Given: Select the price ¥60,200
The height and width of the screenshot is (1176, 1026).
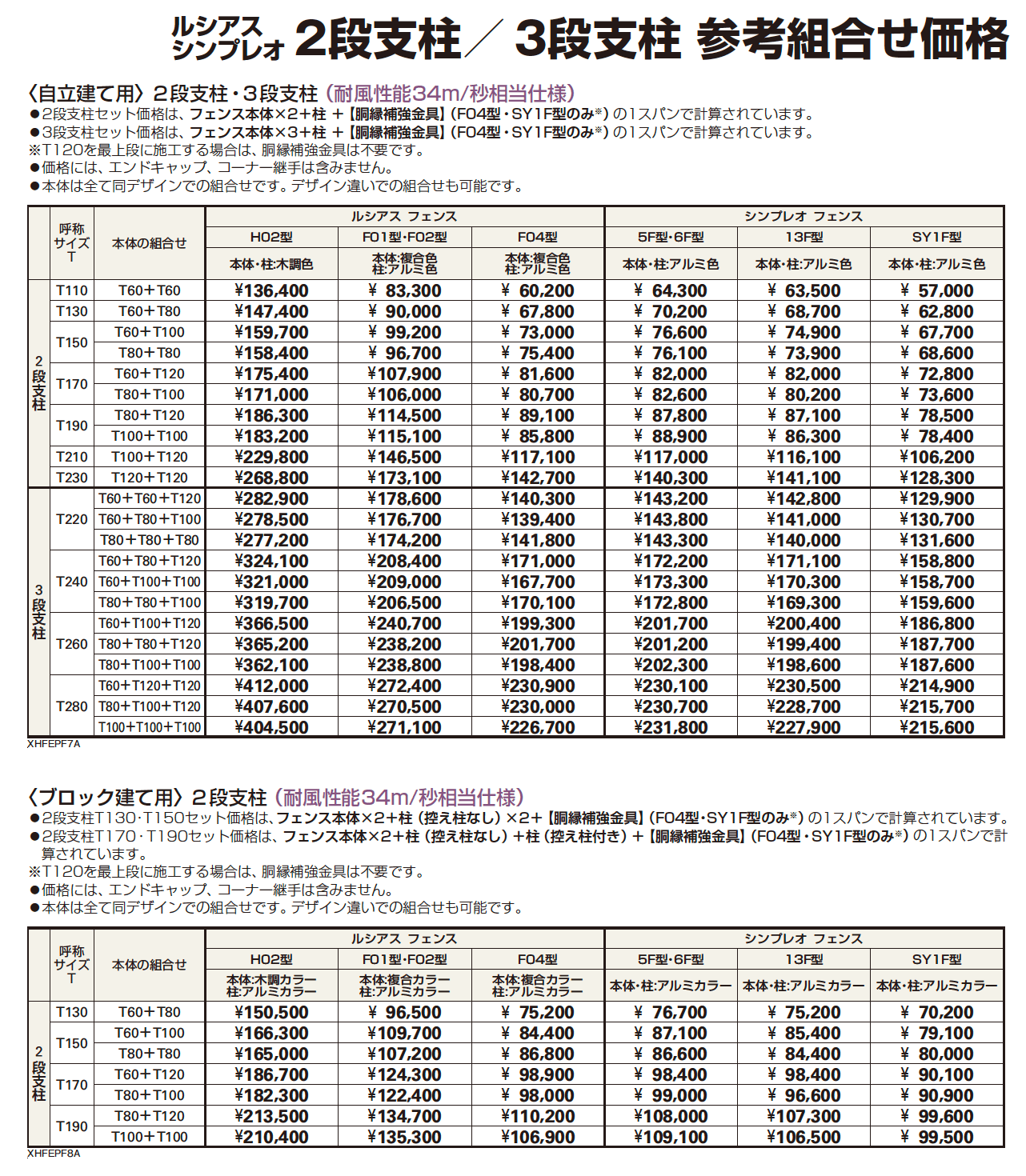Looking at the screenshot, I should tap(537, 290).
